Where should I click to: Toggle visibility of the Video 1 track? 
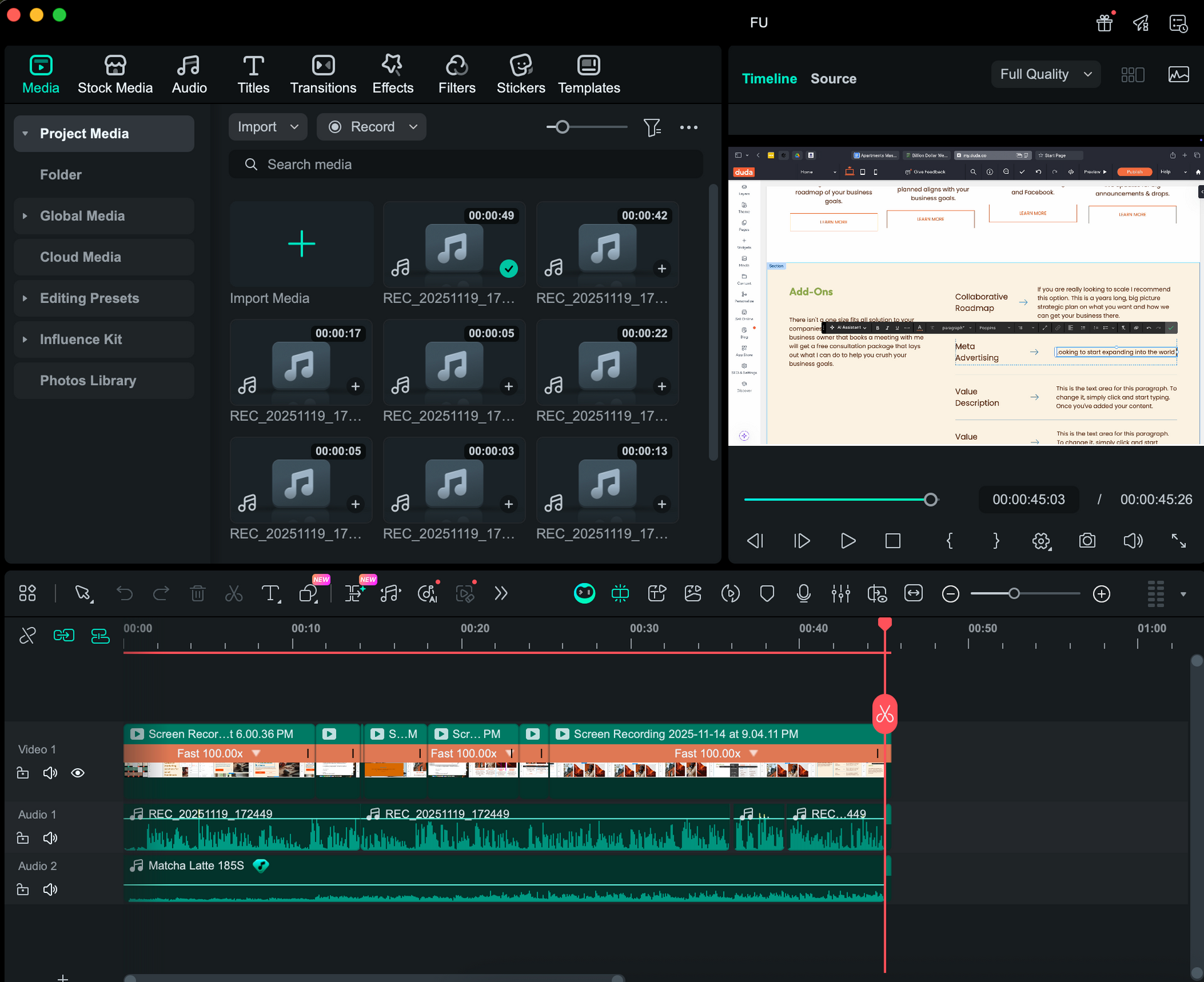[x=78, y=773]
